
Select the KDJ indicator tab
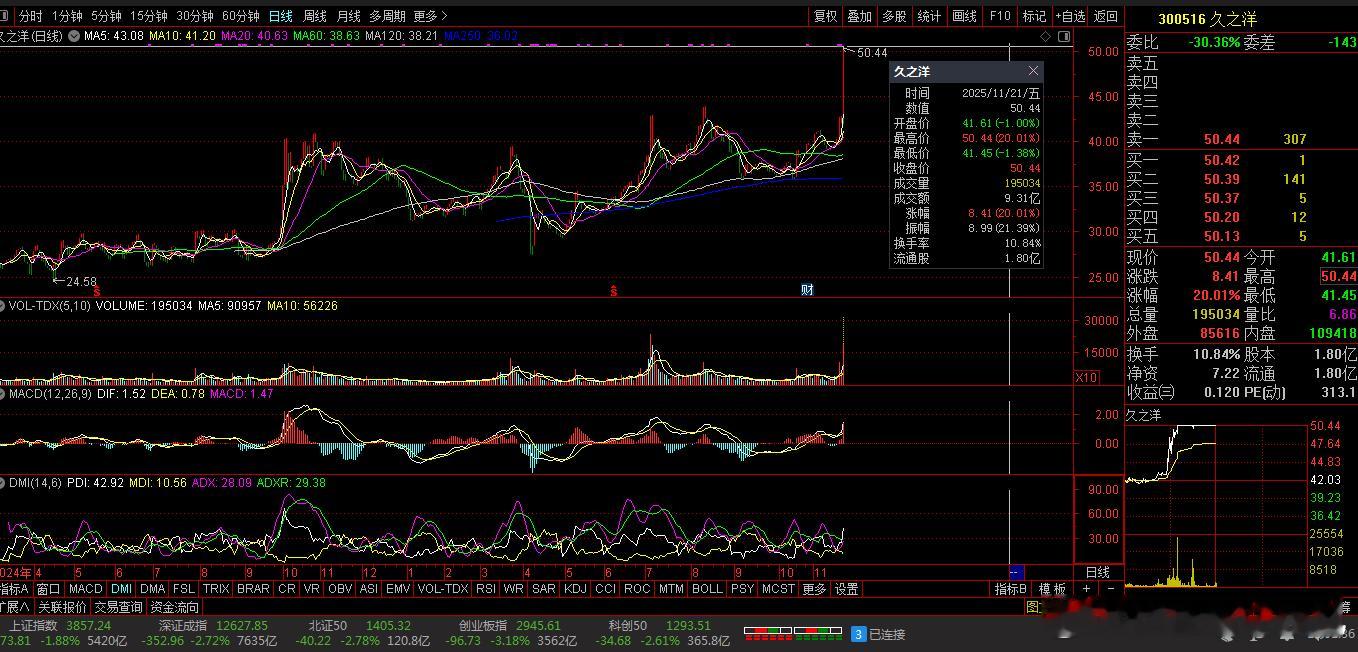pos(575,589)
